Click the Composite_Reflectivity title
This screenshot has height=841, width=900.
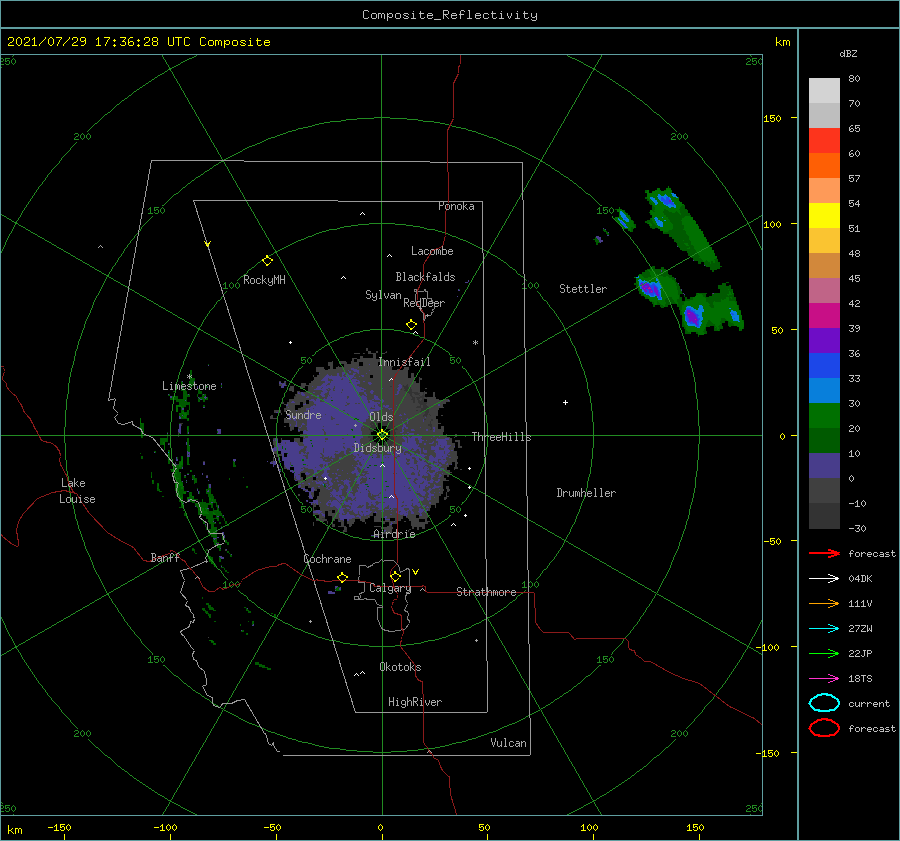(450, 15)
